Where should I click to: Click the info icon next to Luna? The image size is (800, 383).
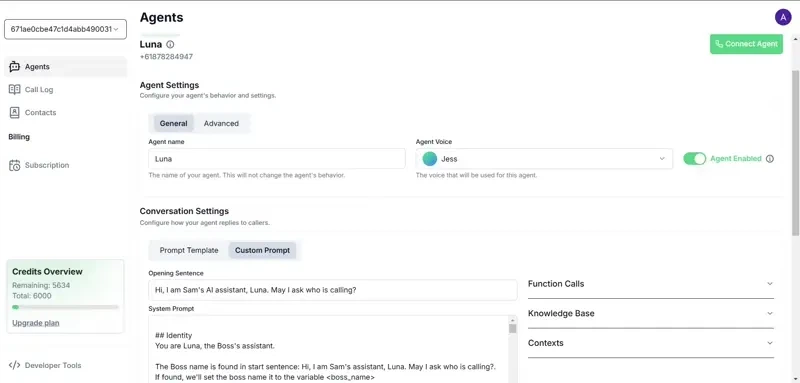point(170,44)
